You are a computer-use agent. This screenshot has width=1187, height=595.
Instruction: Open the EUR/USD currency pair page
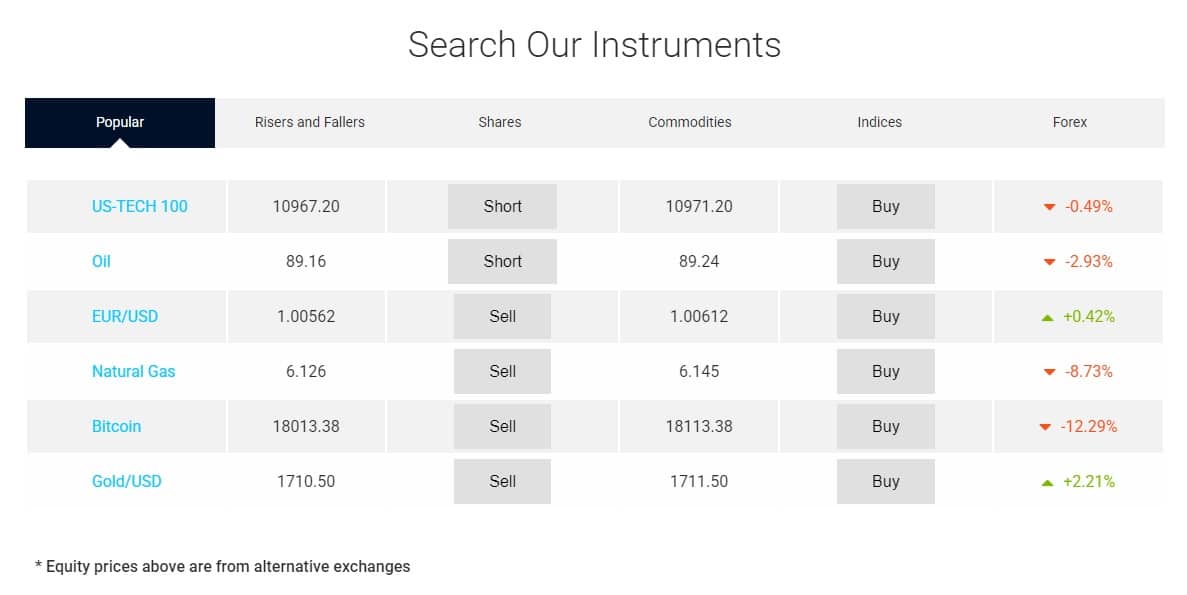coord(125,316)
